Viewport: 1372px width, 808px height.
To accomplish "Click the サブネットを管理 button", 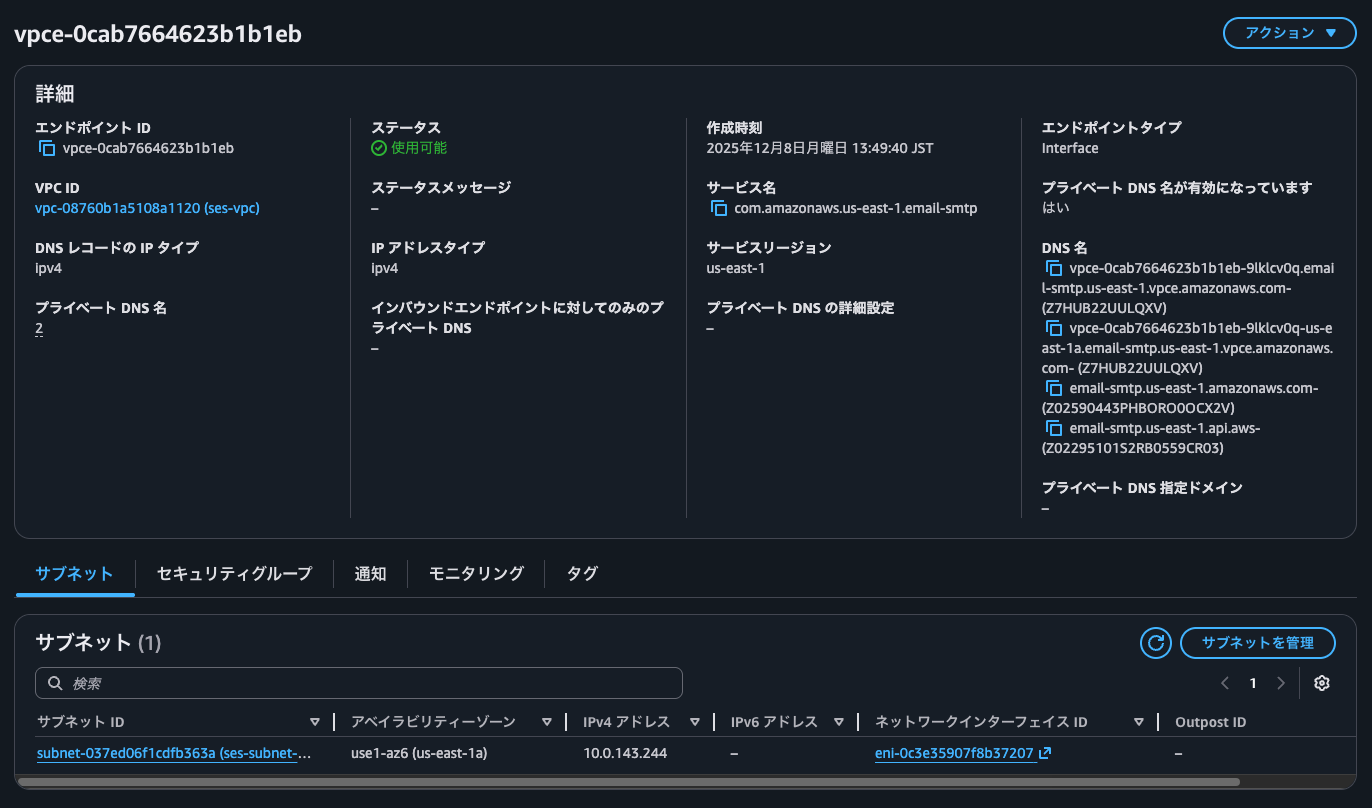I will click(1257, 643).
